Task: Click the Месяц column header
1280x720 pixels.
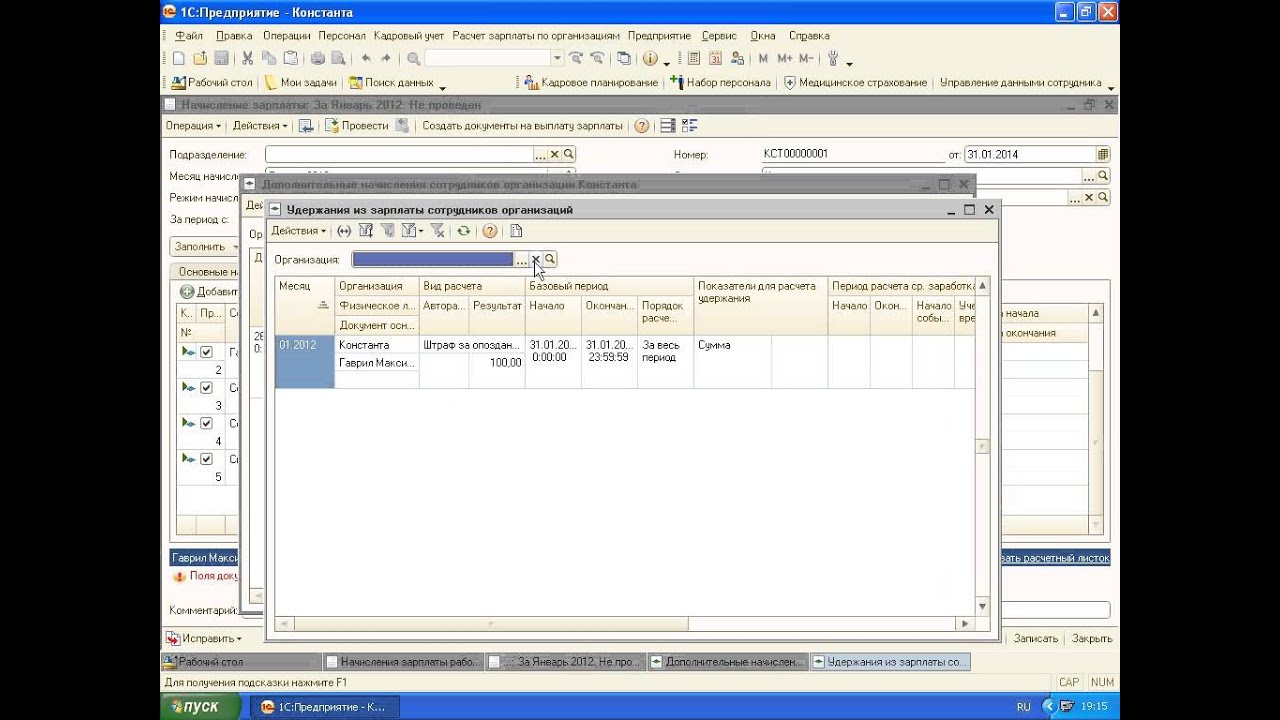Action: point(305,305)
